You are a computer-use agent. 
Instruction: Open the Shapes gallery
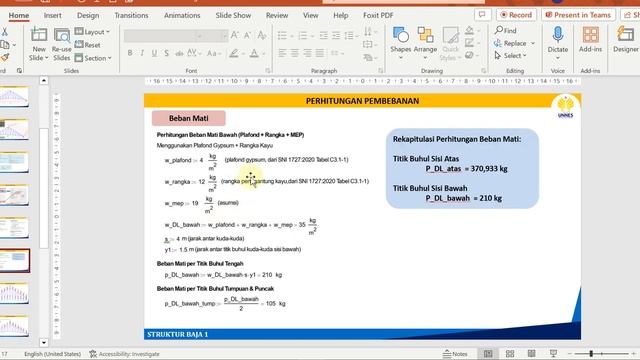pos(400,43)
